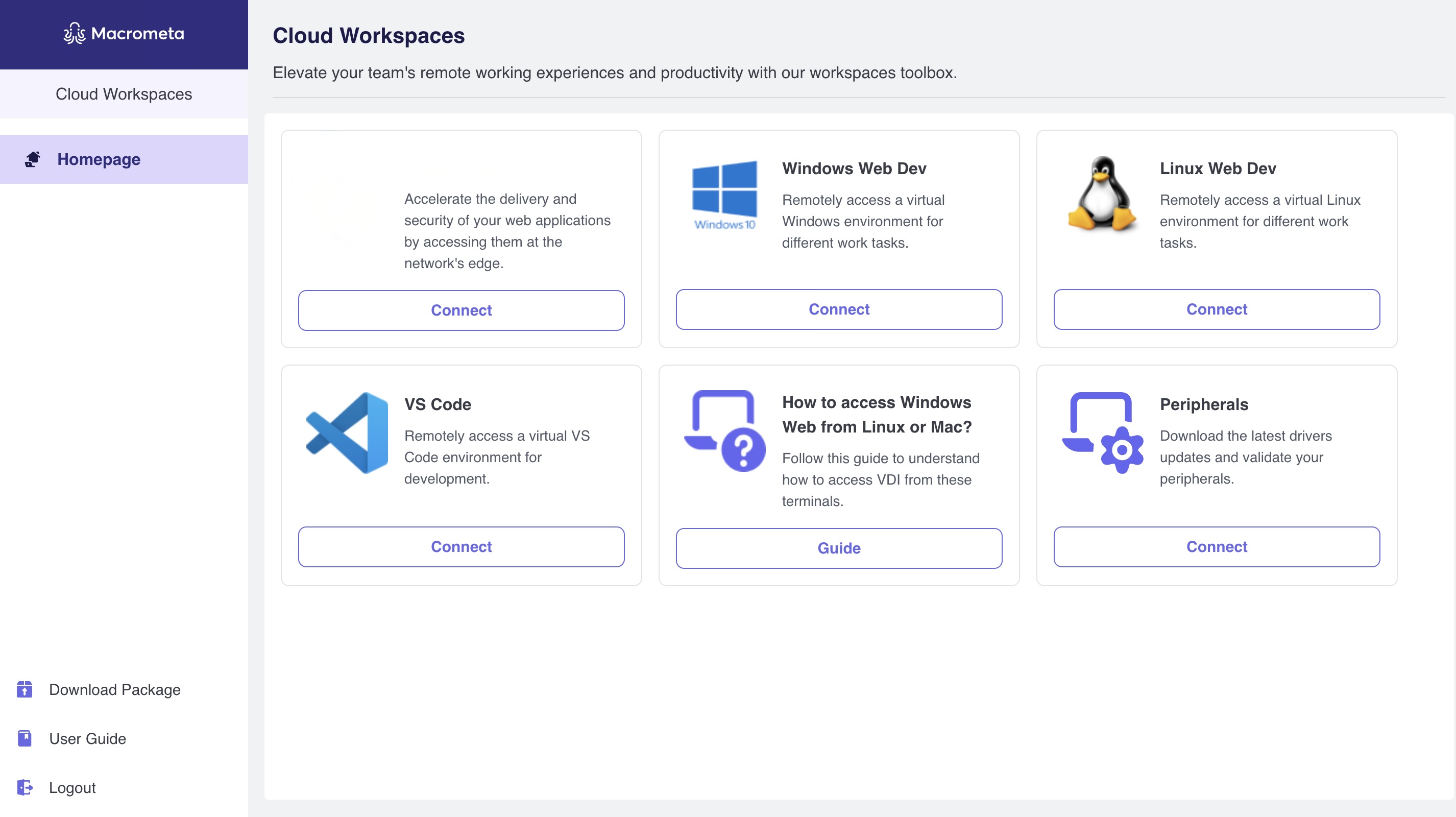Screen dimensions: 1456x817
Task: Connect to the Peripherals service
Action: tap(1217, 546)
